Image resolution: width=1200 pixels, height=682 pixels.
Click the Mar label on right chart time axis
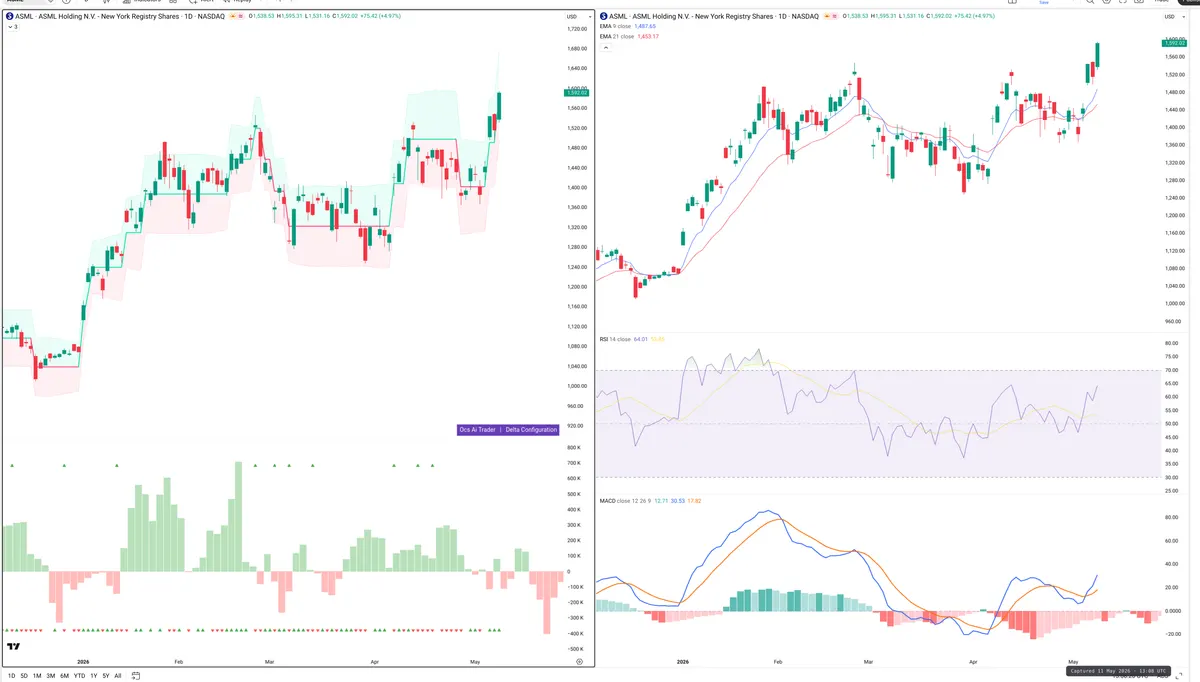point(867,662)
